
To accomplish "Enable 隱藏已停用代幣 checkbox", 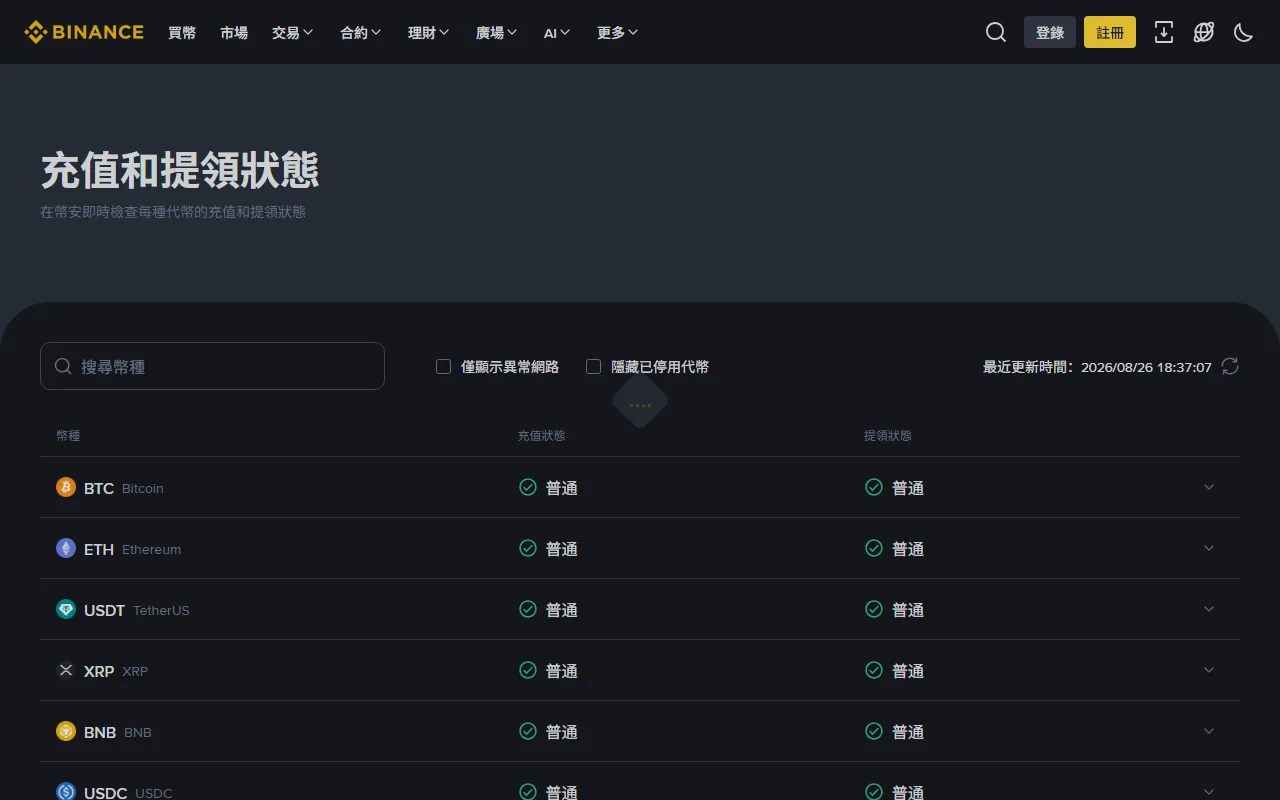I will coord(594,367).
